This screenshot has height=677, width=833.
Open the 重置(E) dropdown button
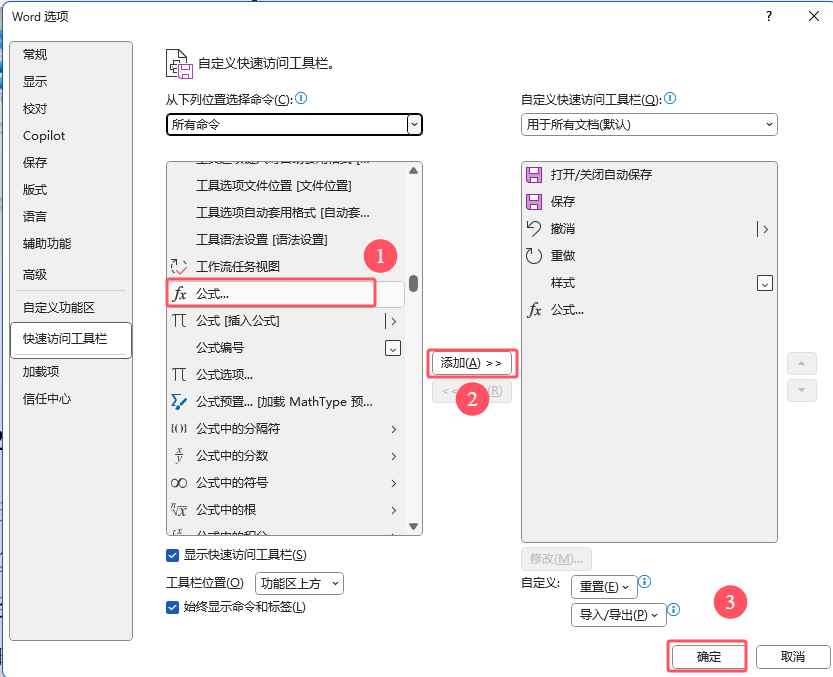pos(604,587)
